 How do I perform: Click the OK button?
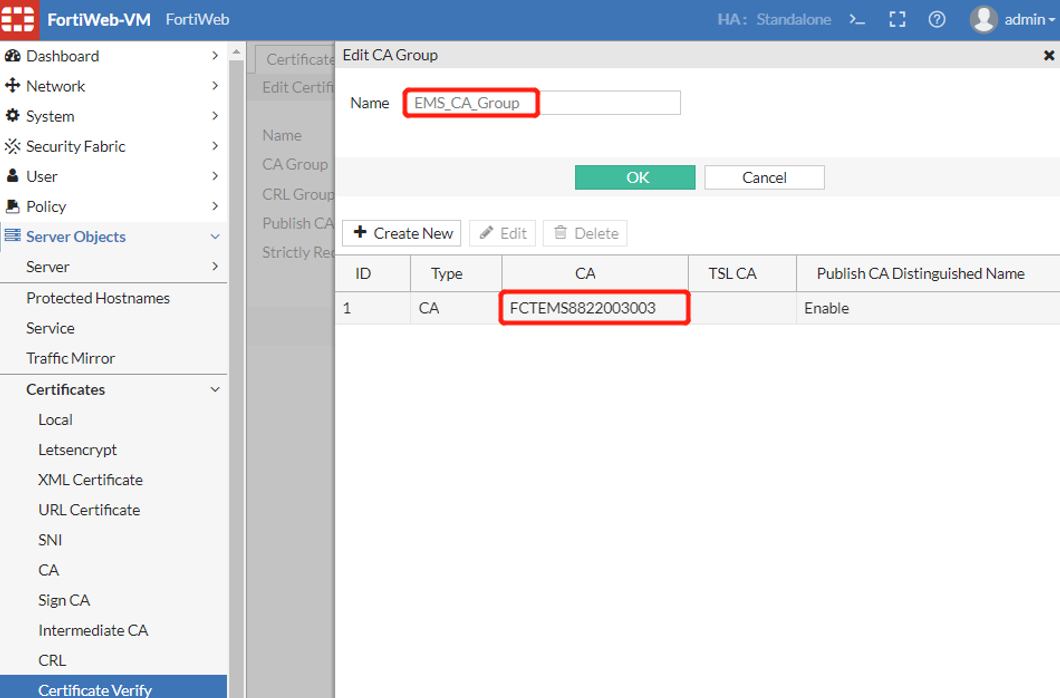point(635,177)
